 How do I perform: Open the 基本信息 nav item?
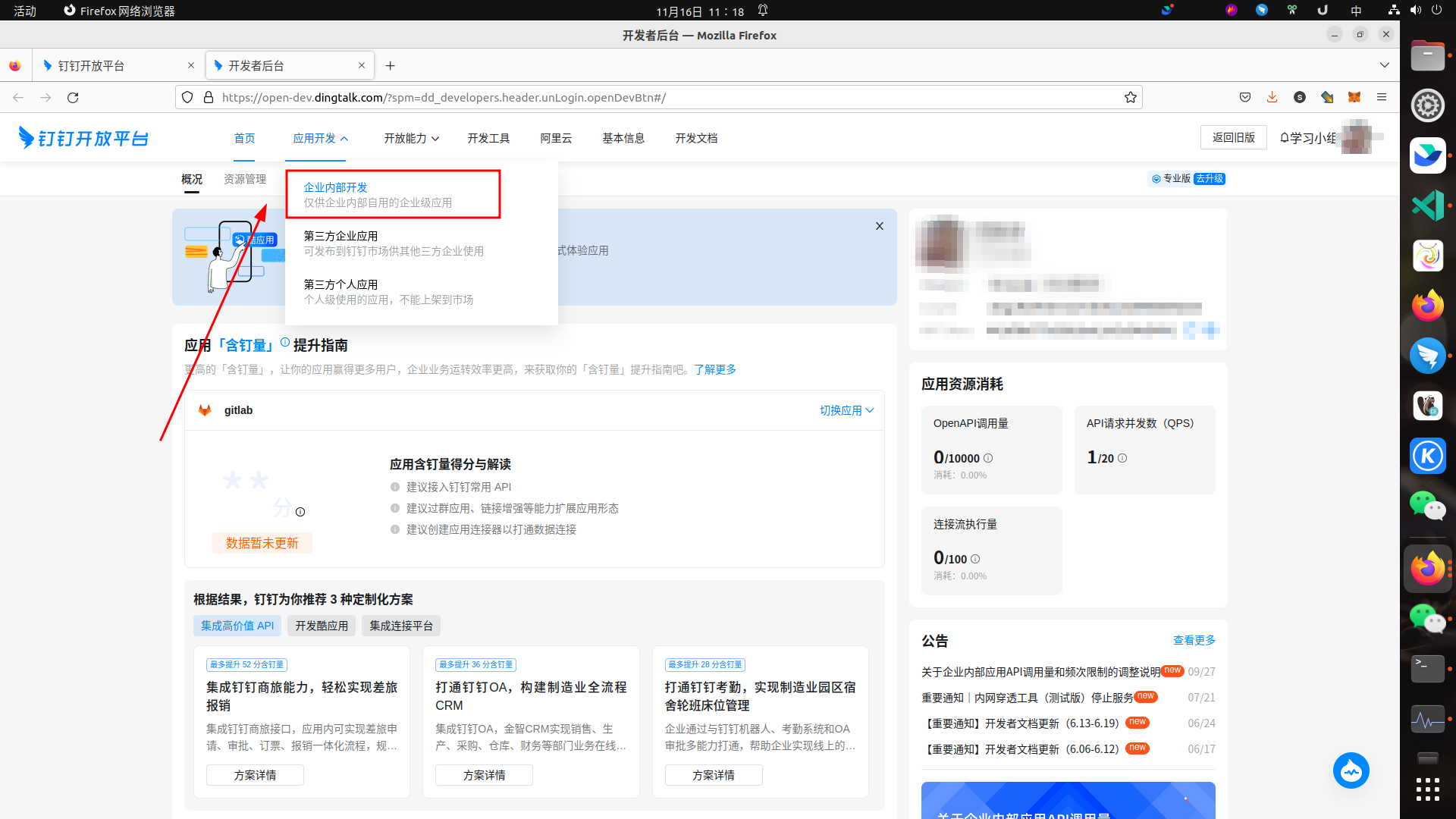click(623, 138)
